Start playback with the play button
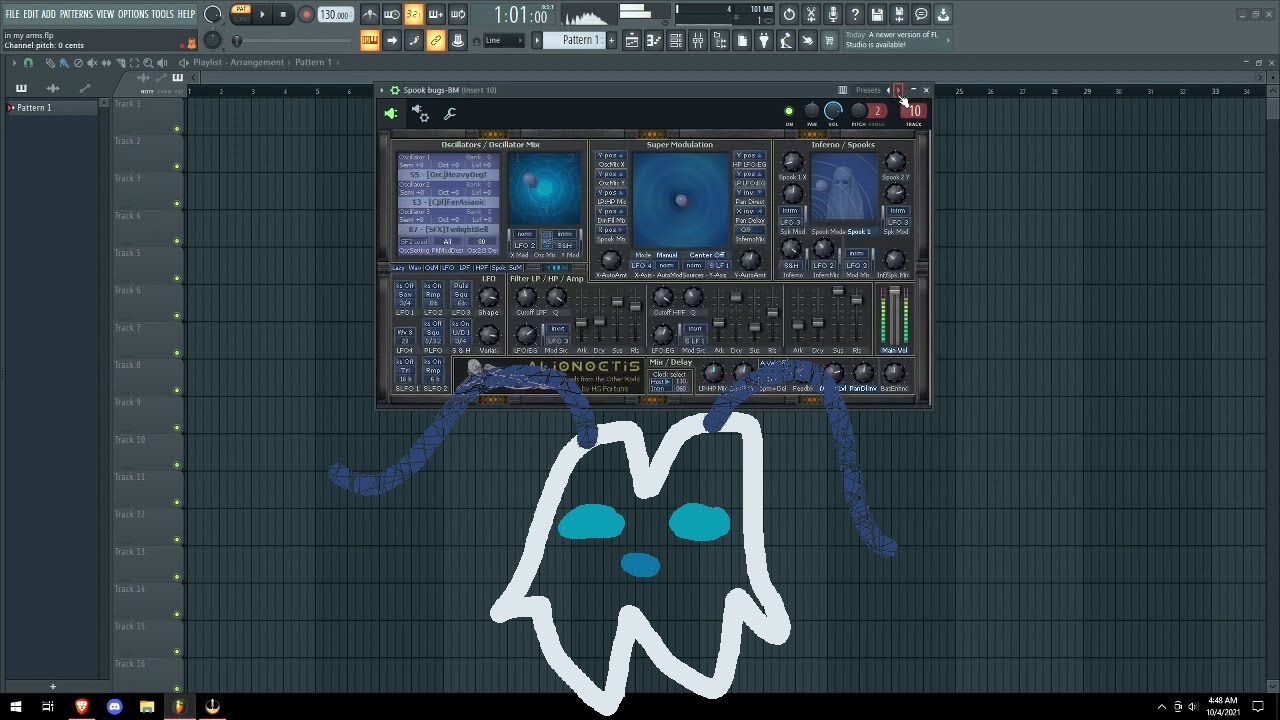This screenshot has width=1280, height=720. coord(263,15)
